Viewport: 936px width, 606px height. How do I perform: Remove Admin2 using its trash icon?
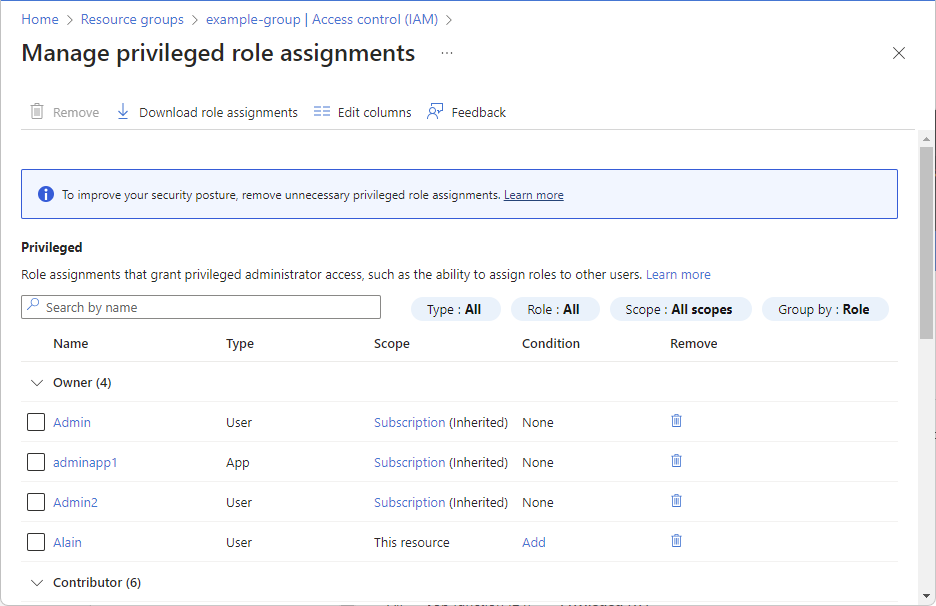(x=676, y=501)
